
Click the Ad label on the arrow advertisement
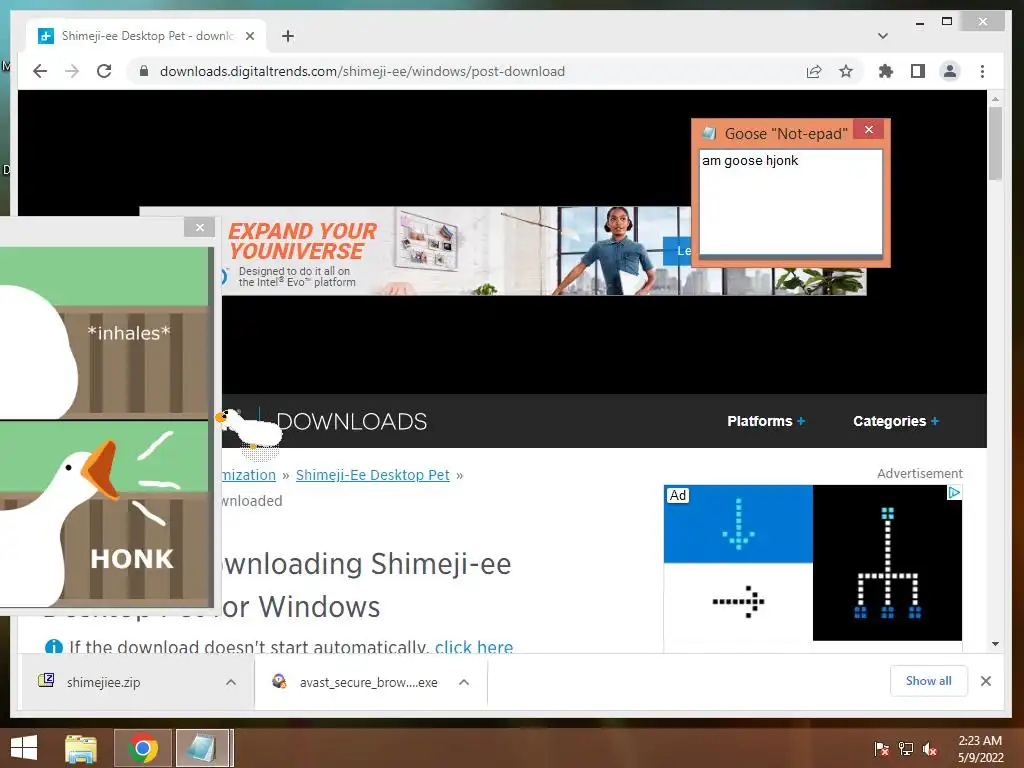click(x=678, y=495)
